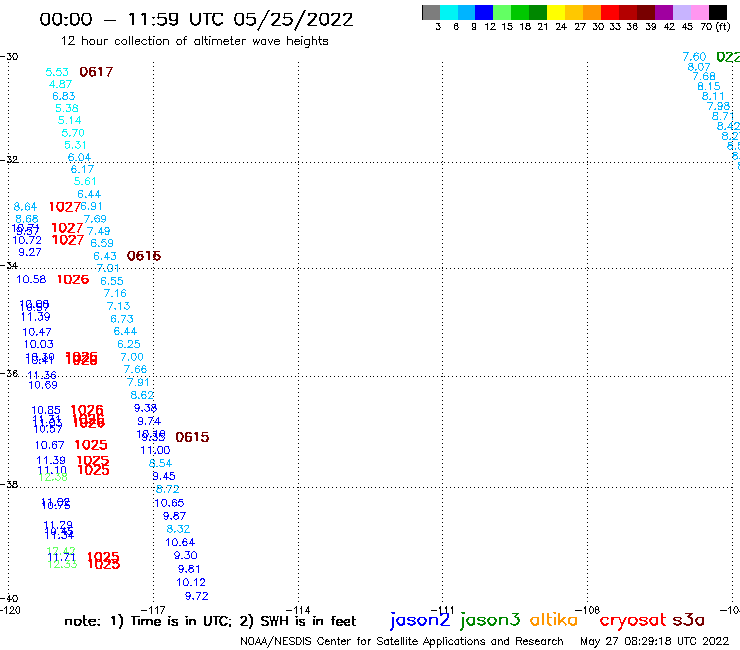The height and width of the screenshot is (650, 740).
Task: Click the wave height value '8.64'
Action: [25, 207]
